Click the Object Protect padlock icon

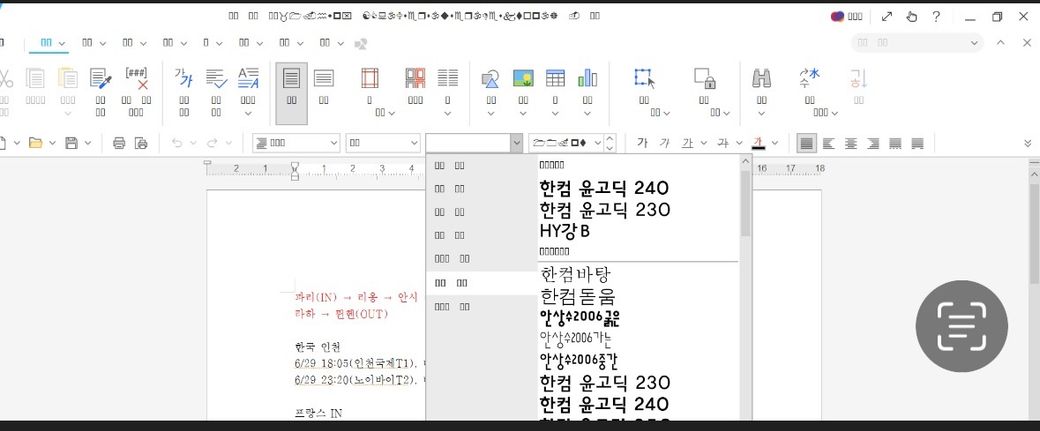coord(704,78)
